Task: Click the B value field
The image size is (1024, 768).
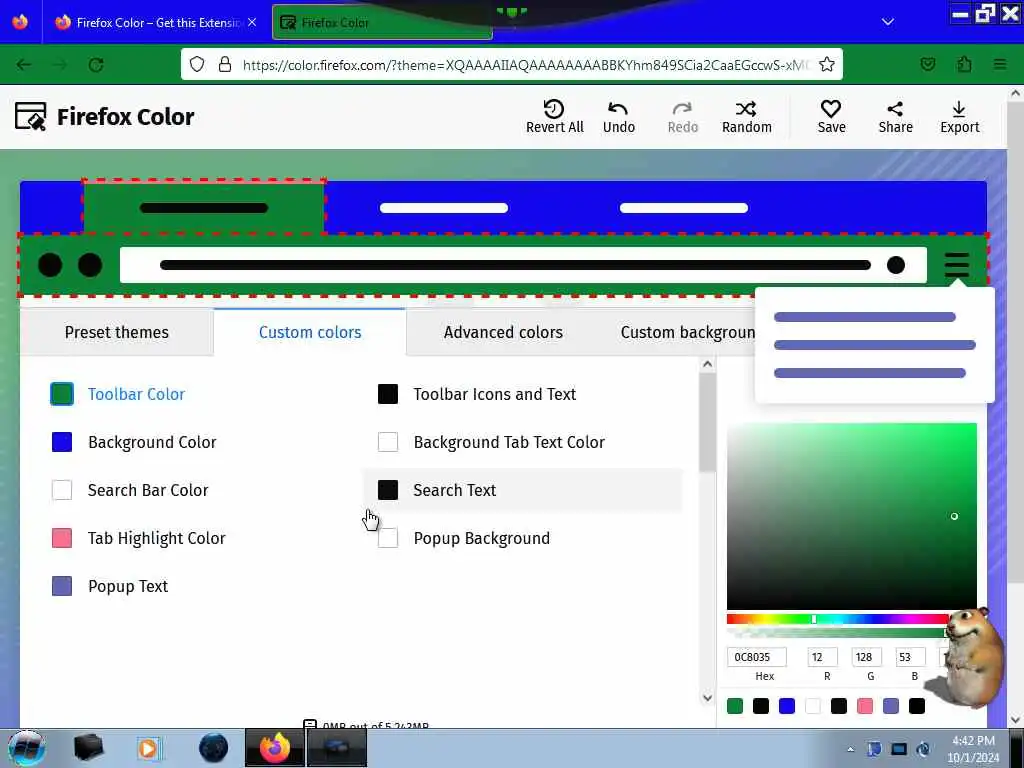Action: click(910, 657)
